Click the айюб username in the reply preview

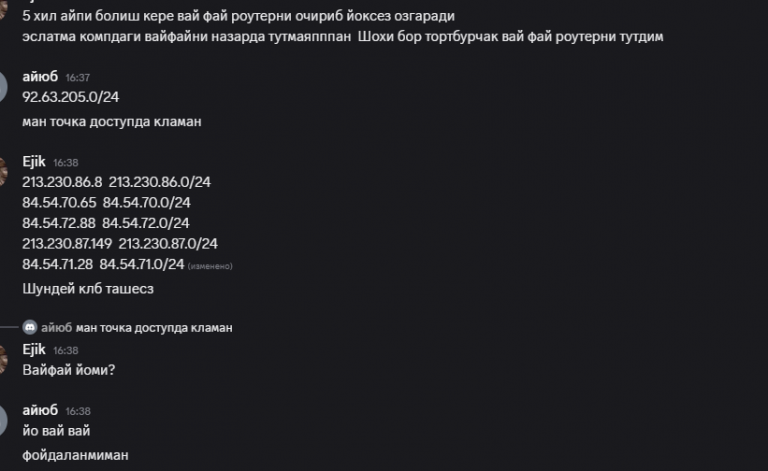(57, 327)
